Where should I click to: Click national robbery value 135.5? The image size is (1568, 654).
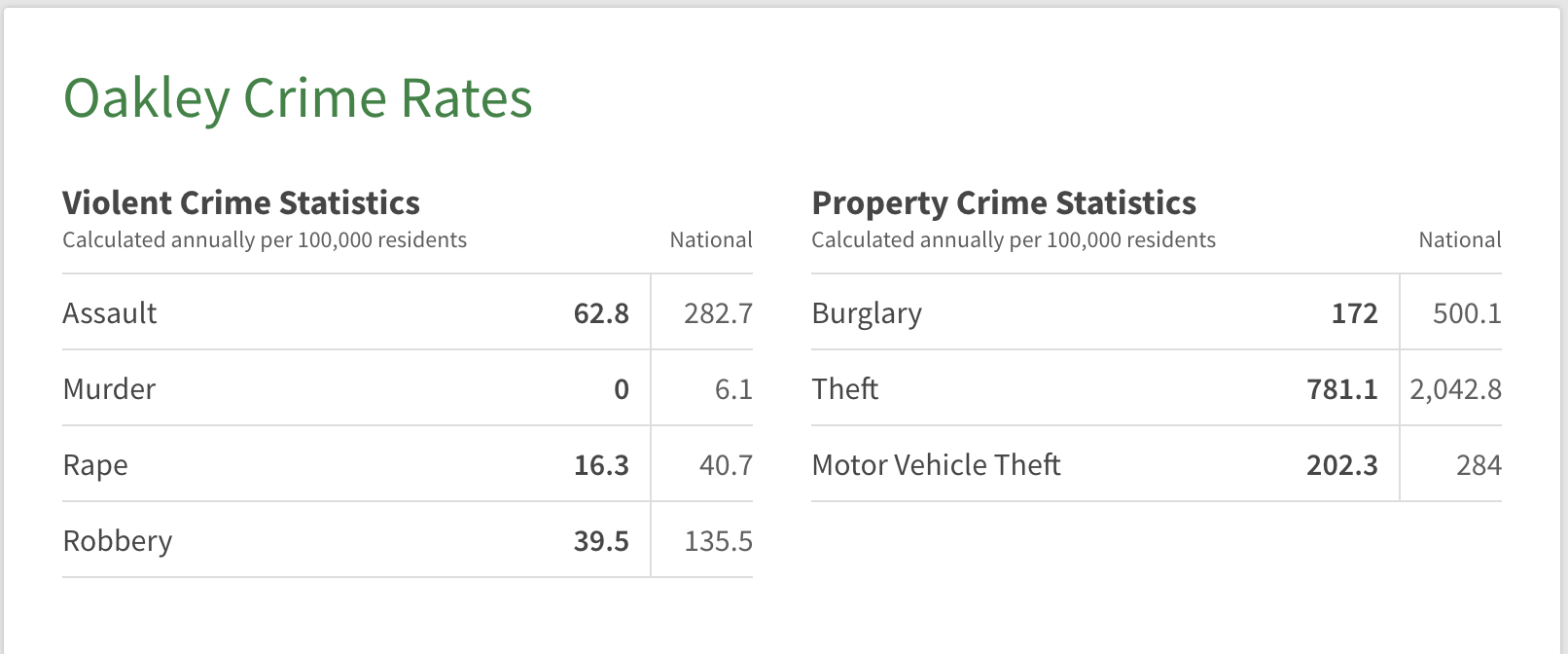[x=718, y=541]
